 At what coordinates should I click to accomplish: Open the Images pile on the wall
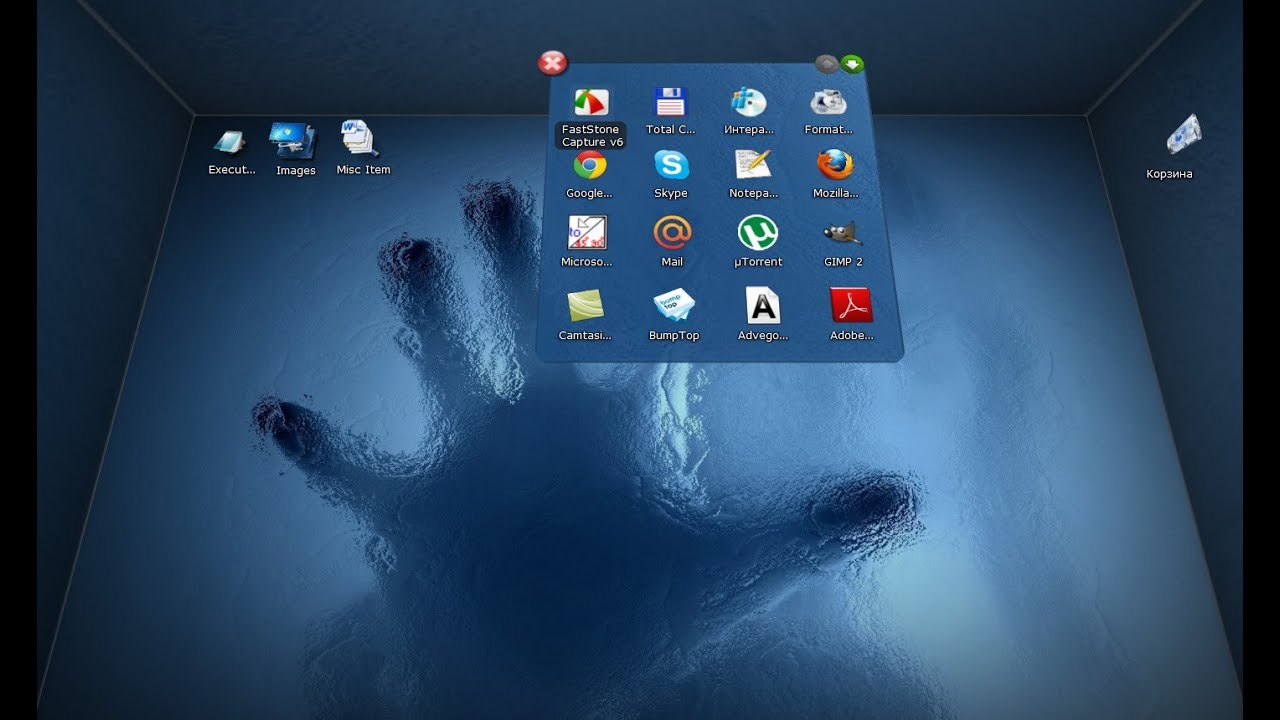coord(294,141)
